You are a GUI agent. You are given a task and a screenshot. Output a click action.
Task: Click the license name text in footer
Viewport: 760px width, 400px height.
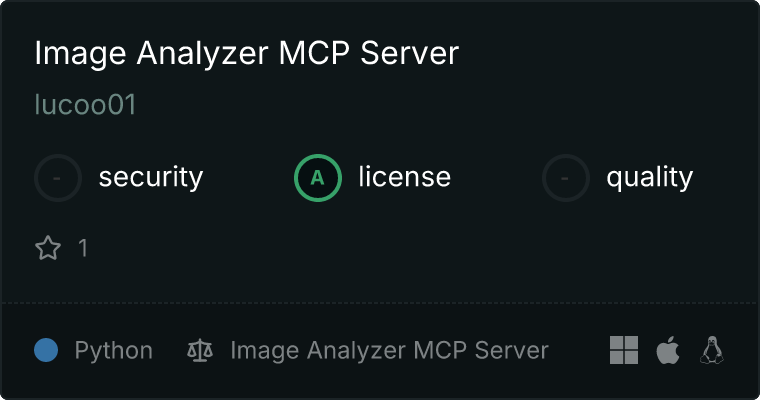pyautogui.click(x=389, y=351)
